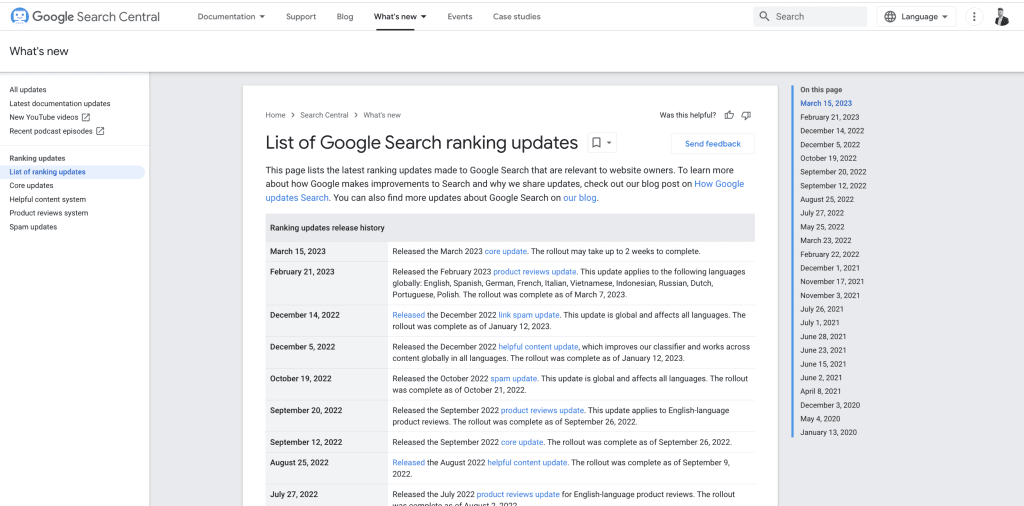Open the September 2022 core update link
The height and width of the screenshot is (506, 1024).
click(x=522, y=442)
